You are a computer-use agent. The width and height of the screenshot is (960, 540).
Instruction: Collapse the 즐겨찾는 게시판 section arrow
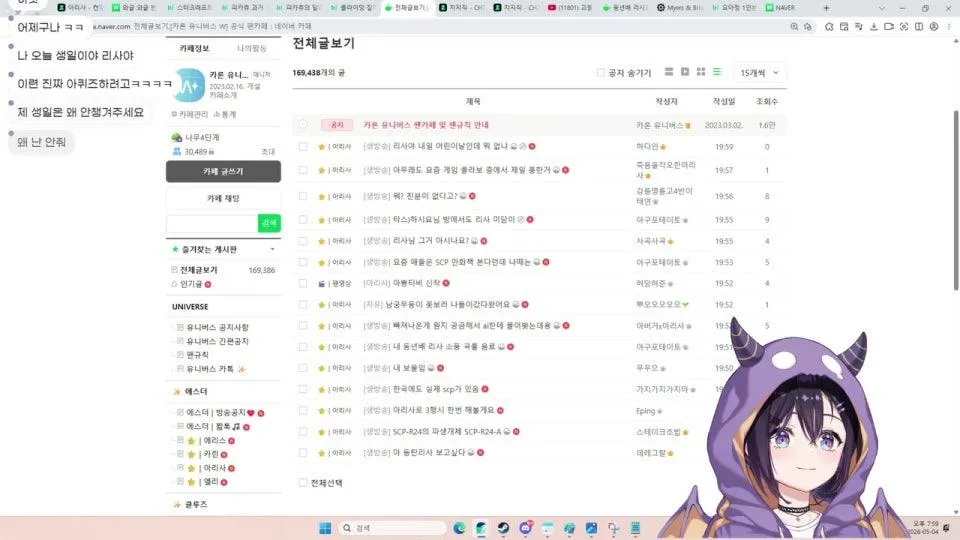(x=272, y=249)
